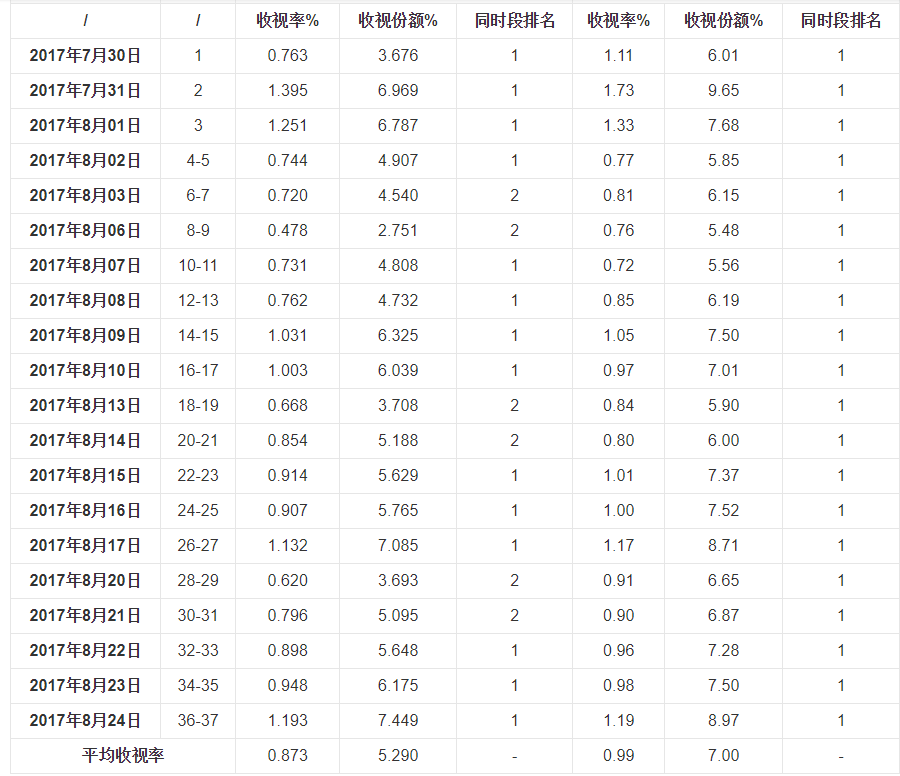The height and width of the screenshot is (776, 900).
Task: Select episode range 28-29
Action: point(198,581)
